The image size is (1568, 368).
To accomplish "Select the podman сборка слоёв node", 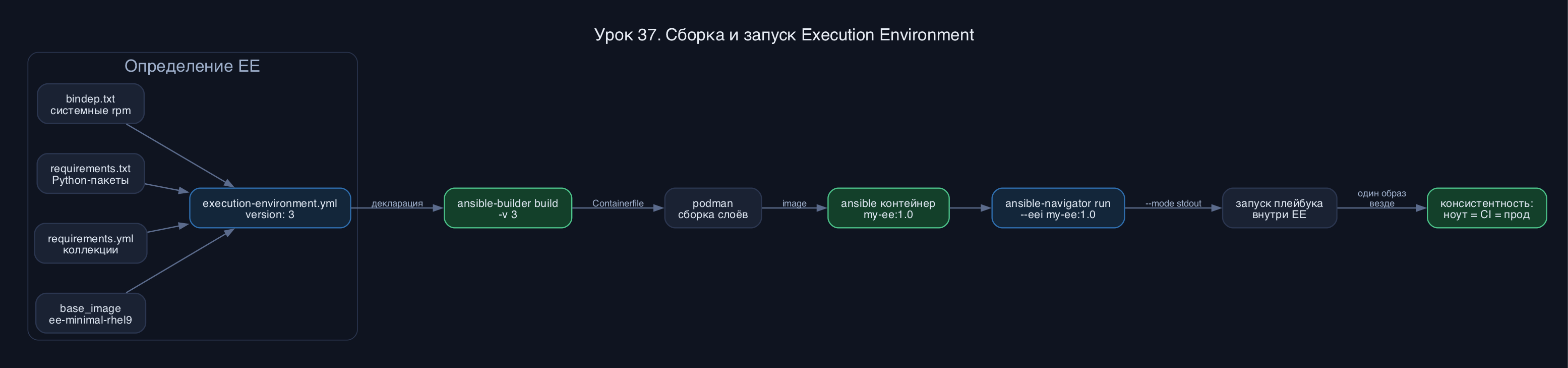I will [713, 208].
